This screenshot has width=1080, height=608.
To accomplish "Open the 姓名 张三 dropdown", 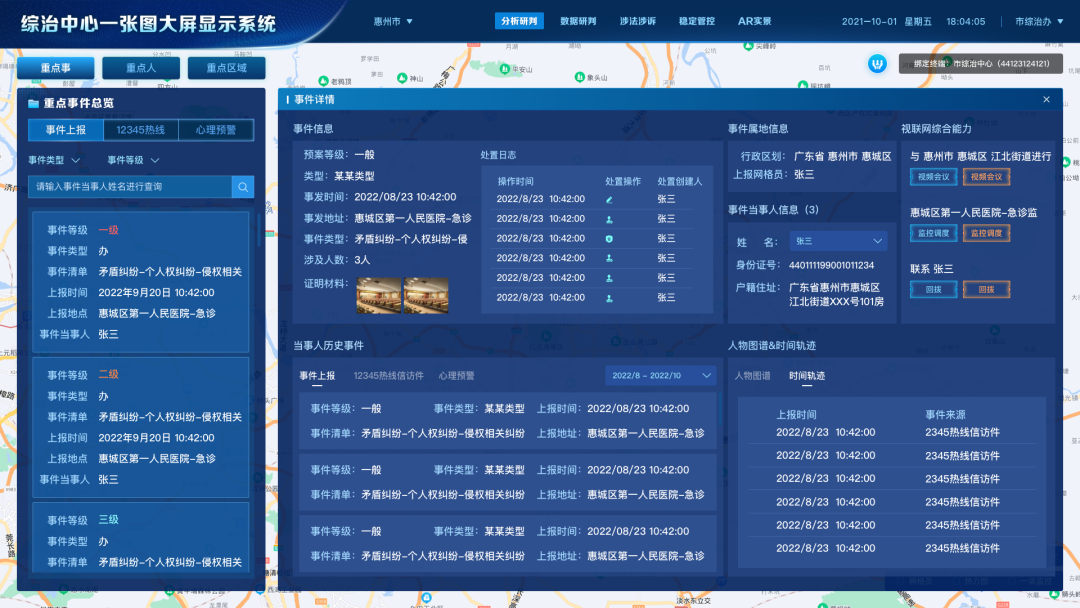I will click(x=837, y=241).
